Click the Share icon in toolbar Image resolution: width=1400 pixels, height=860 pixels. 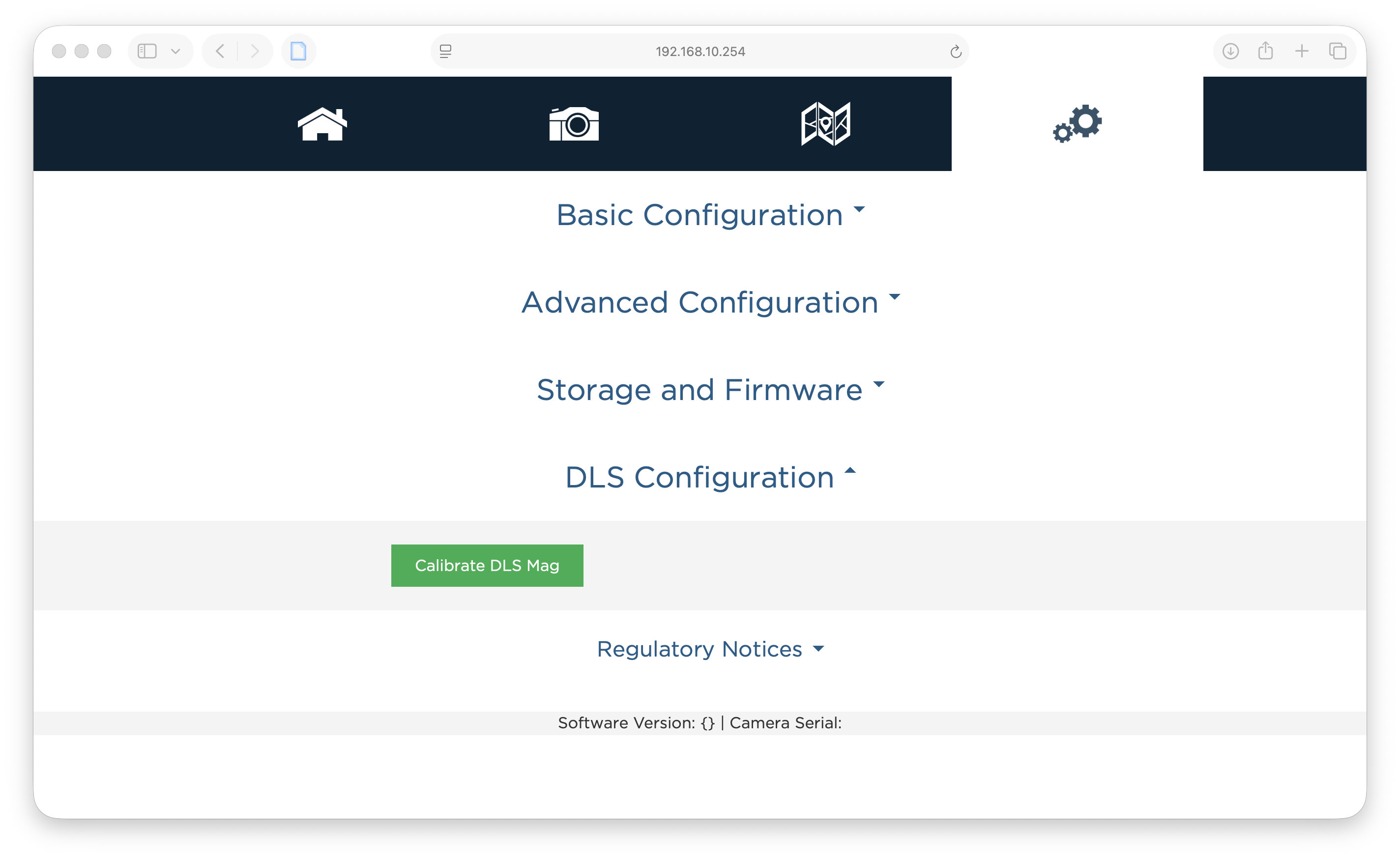point(1266,51)
